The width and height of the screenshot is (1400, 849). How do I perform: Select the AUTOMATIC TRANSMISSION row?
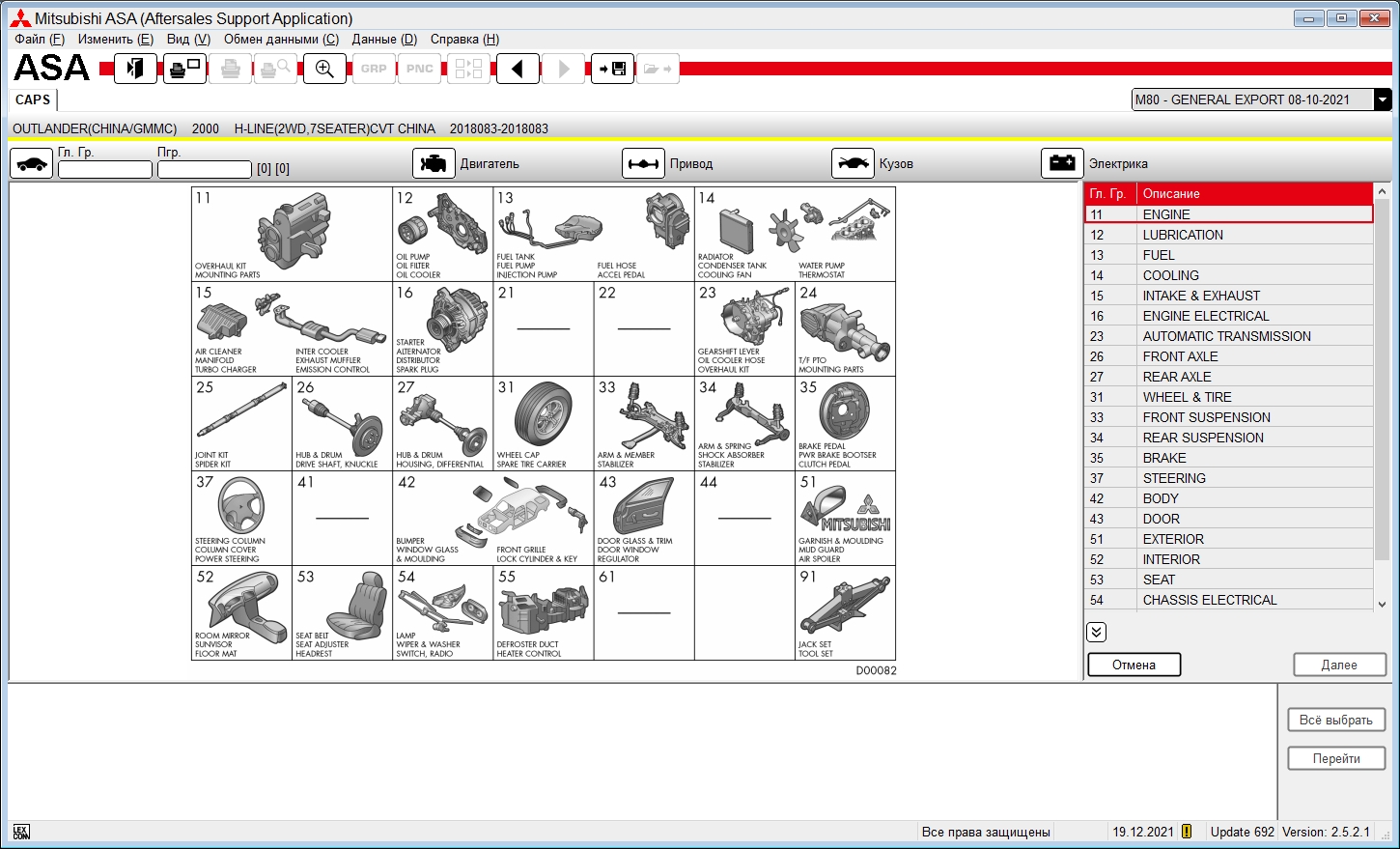pyautogui.click(x=1229, y=336)
